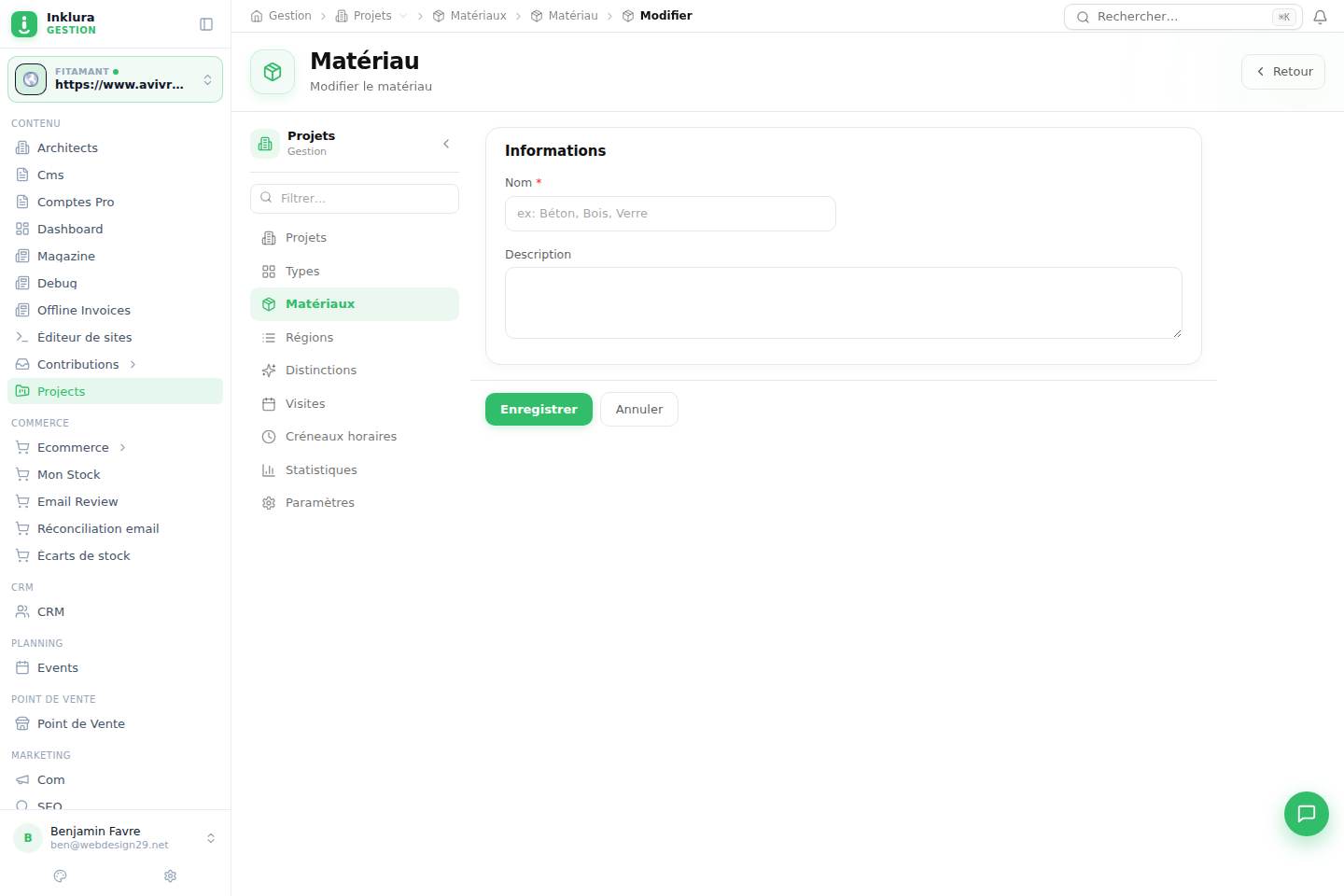Open the Projets breadcrumb dropdown chevron
This screenshot has width=1344, height=896.
(x=403, y=16)
